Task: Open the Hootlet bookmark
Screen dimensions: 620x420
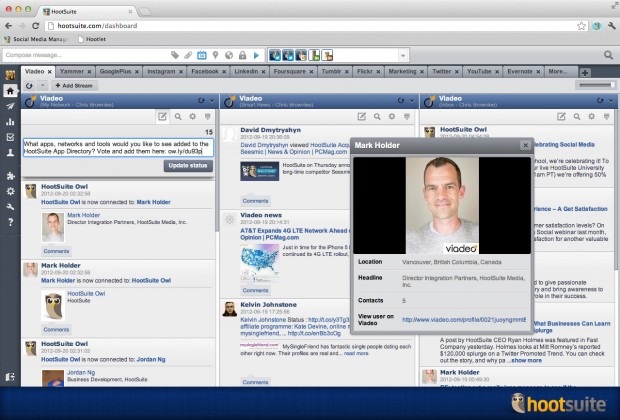Action: [x=92, y=39]
